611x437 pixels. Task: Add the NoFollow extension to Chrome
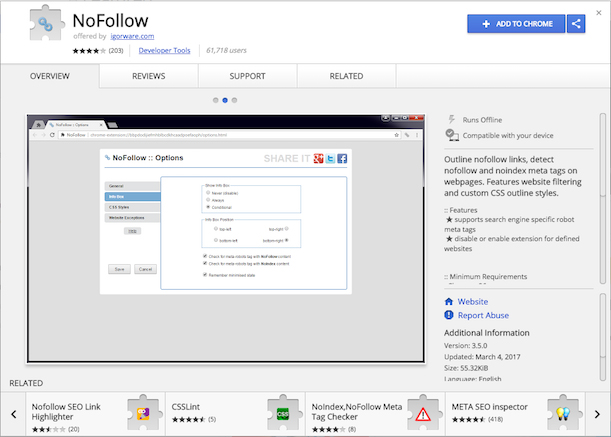[516, 24]
